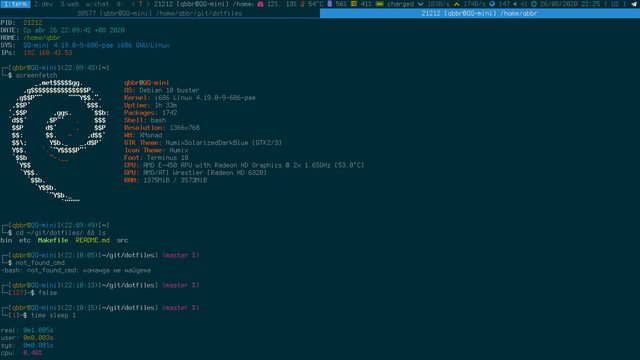Select the d: workspace in the bar

point(119,4)
